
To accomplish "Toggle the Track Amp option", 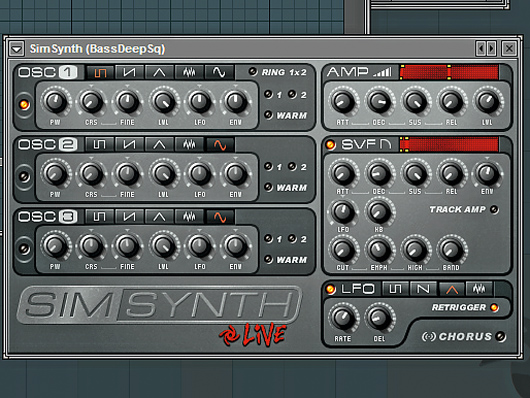I will (494, 210).
